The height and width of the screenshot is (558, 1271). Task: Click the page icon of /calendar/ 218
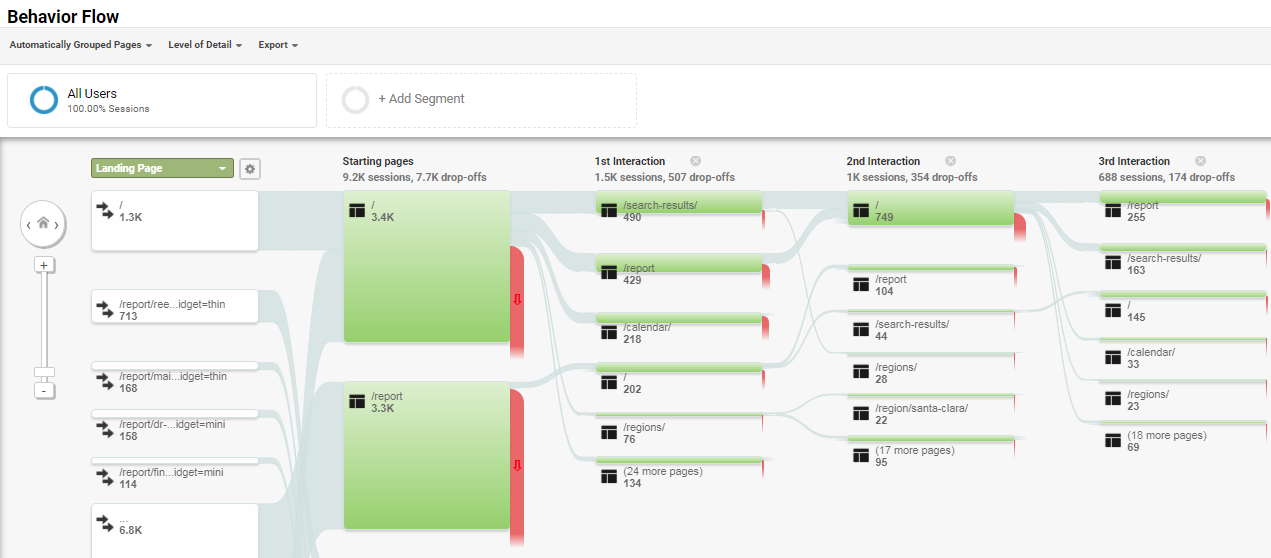[x=608, y=332]
